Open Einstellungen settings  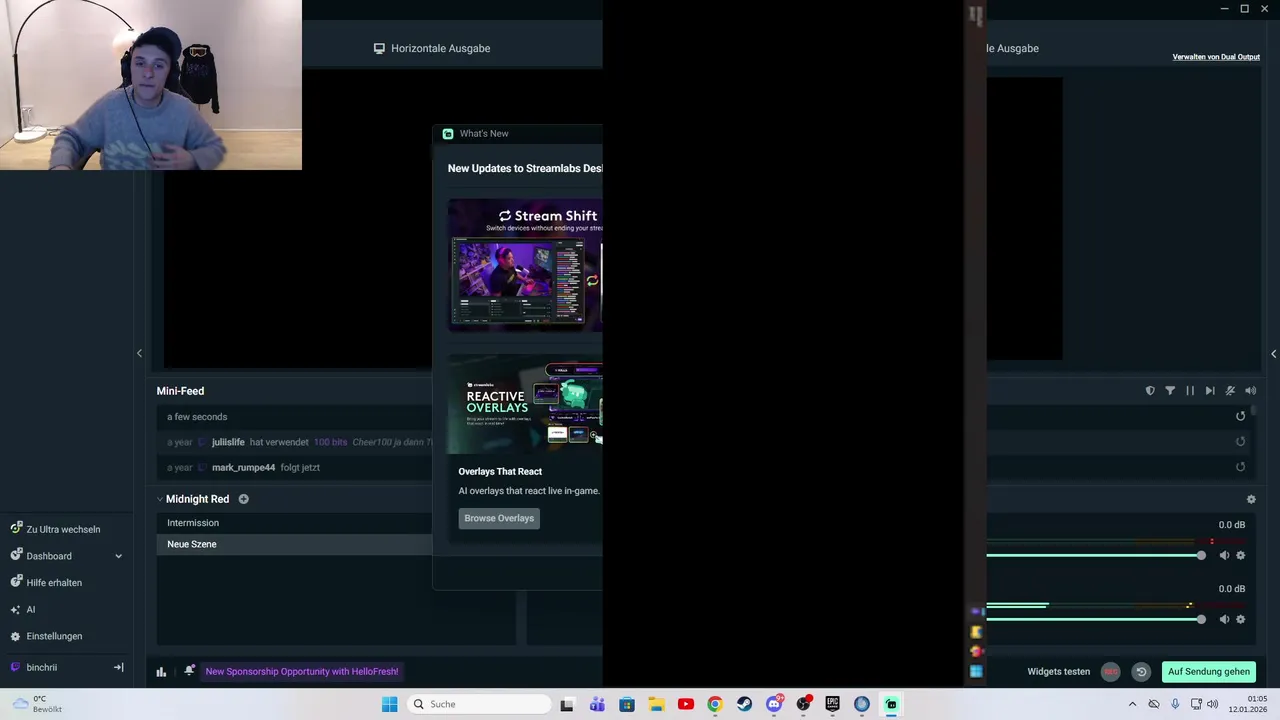[x=46, y=636]
